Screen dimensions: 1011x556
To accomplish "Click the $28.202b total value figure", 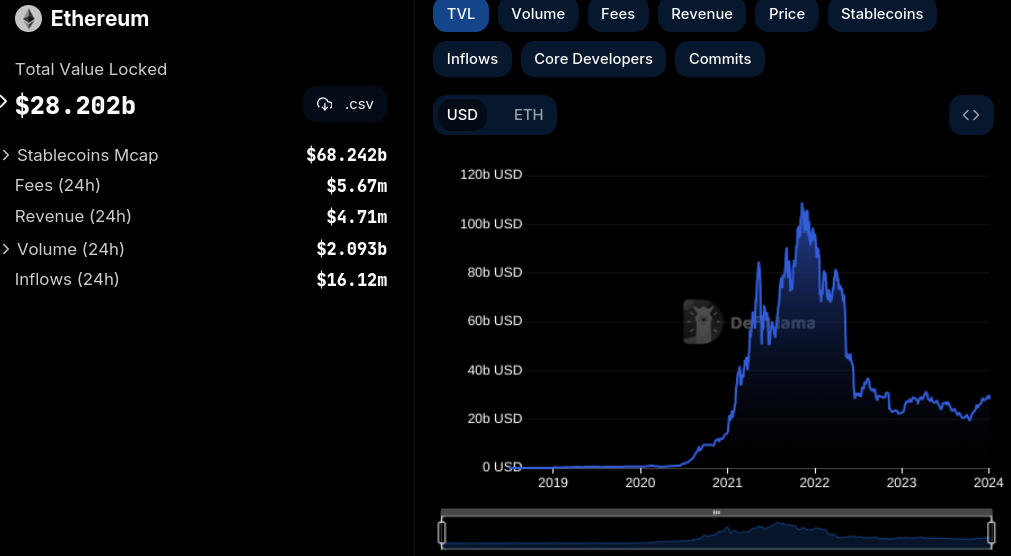I will click(x=75, y=105).
